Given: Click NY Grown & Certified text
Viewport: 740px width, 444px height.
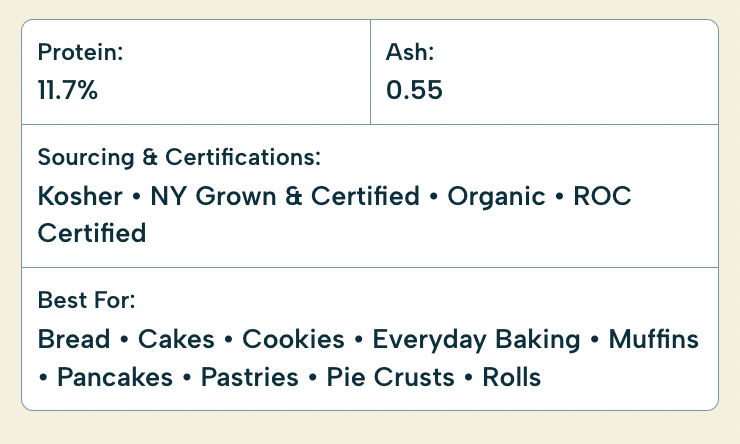Looking at the screenshot, I should pyautogui.click(x=285, y=196).
